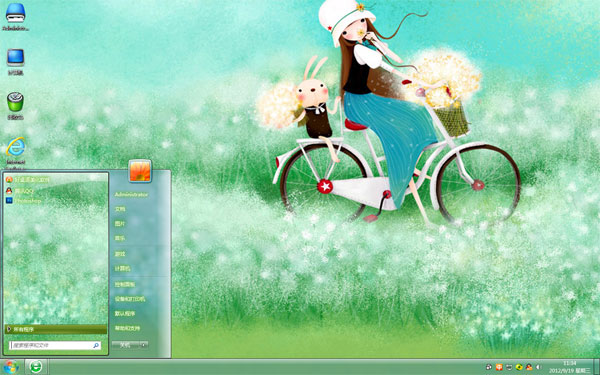Click the shutdown (关机) button

tap(126, 345)
